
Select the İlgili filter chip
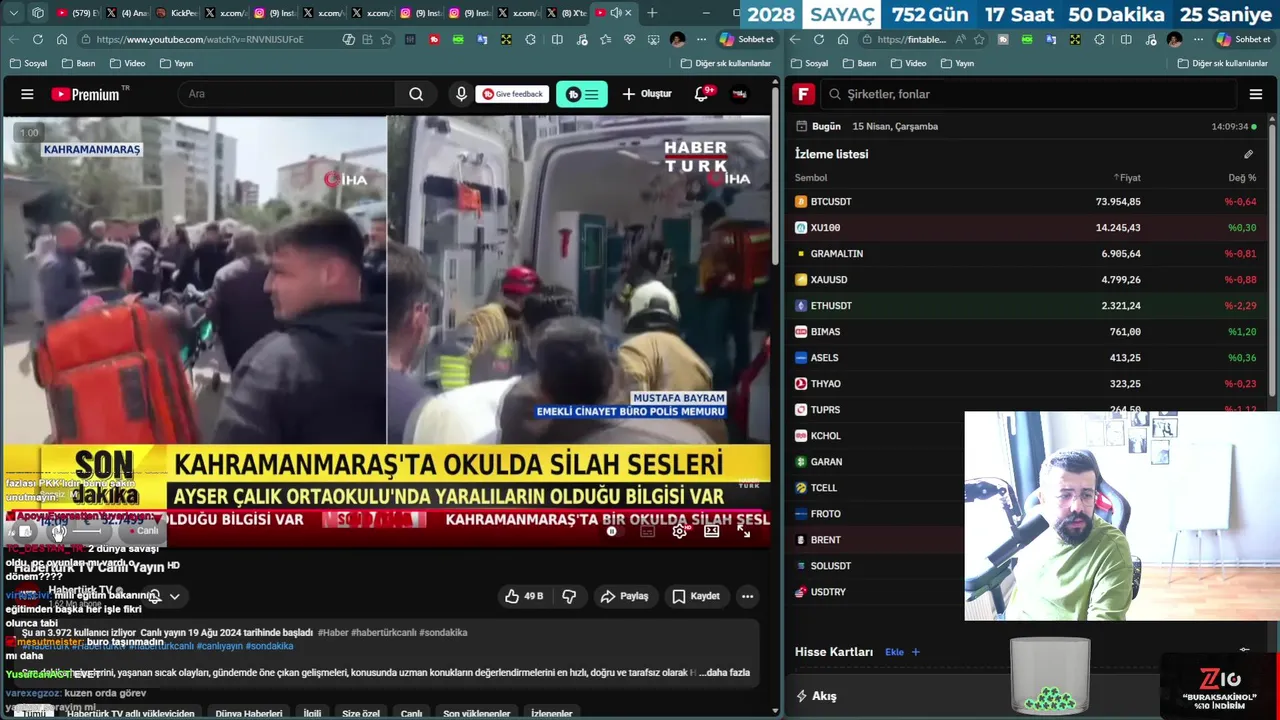point(312,713)
